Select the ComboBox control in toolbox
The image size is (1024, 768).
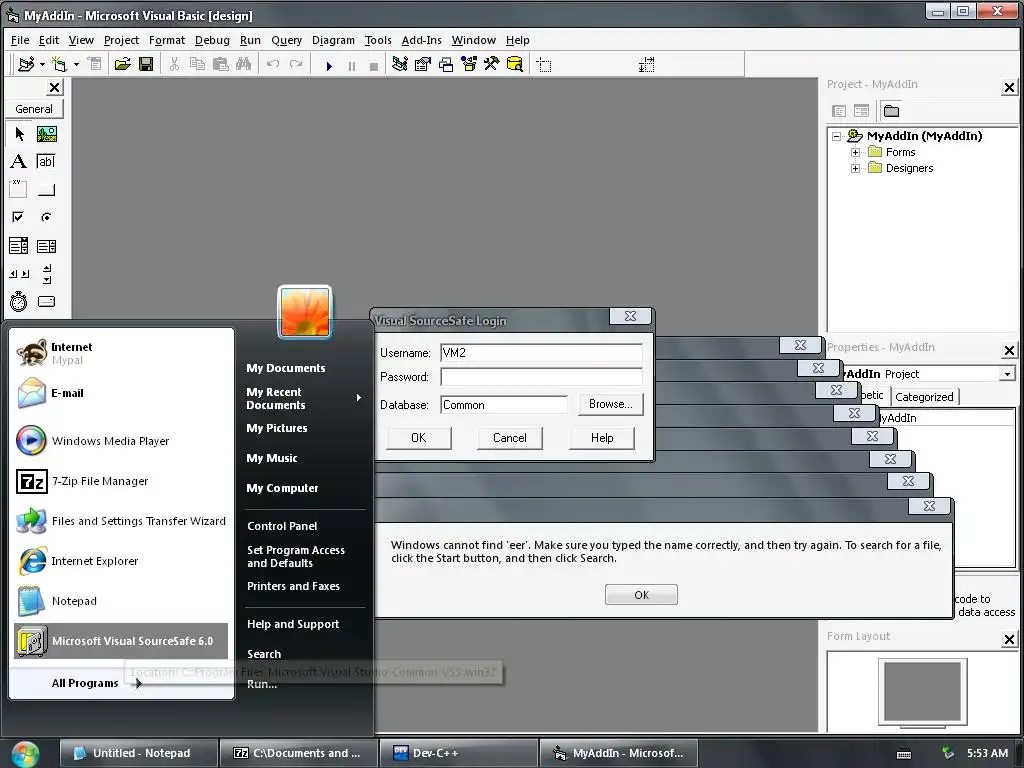[x=19, y=246]
